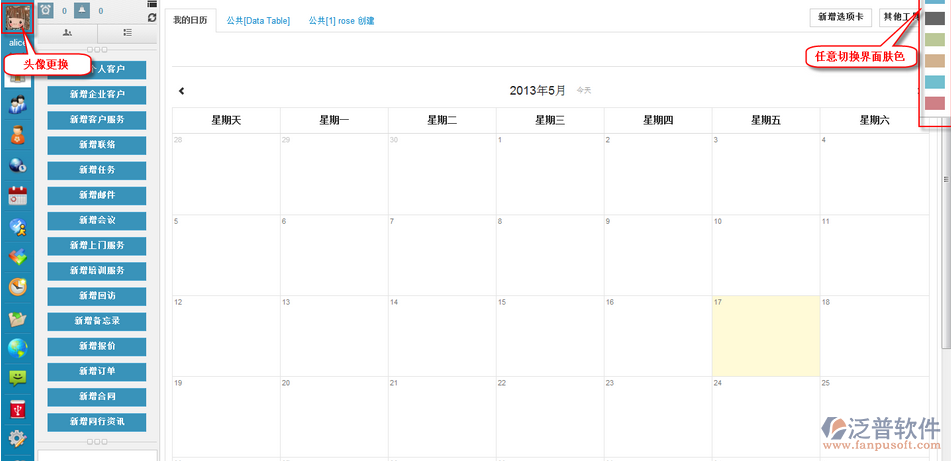
Task: Switch to 公共[Data Table] tab
Action: point(258,21)
